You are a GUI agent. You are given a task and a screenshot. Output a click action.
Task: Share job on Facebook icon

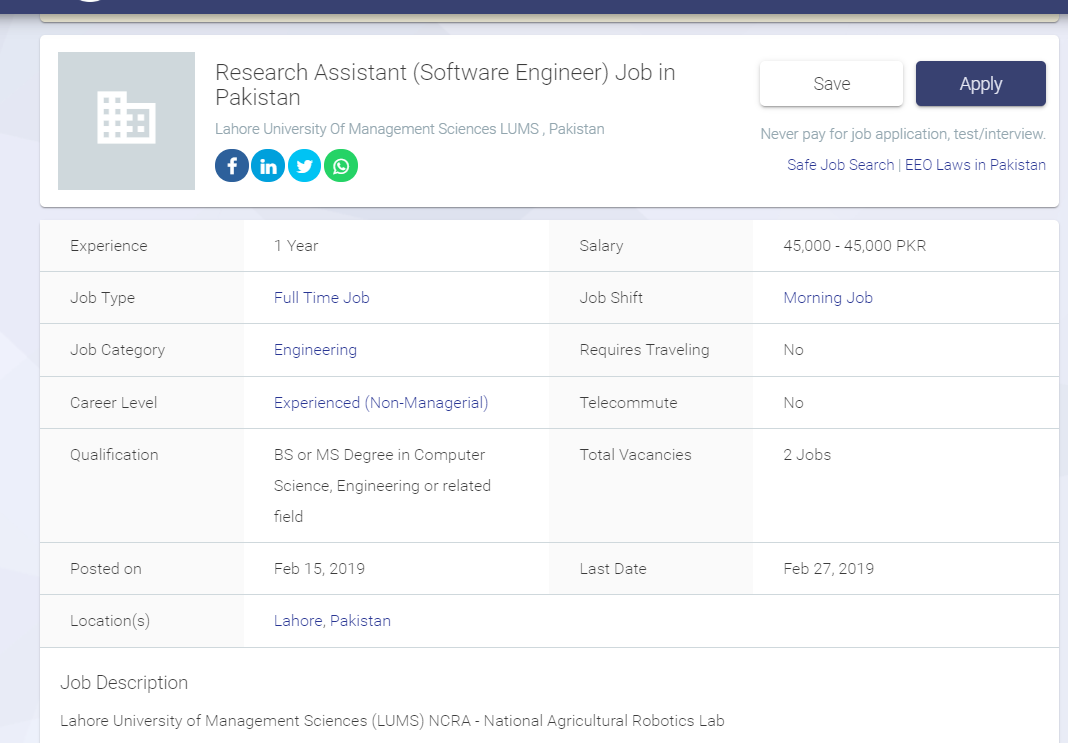click(x=232, y=166)
